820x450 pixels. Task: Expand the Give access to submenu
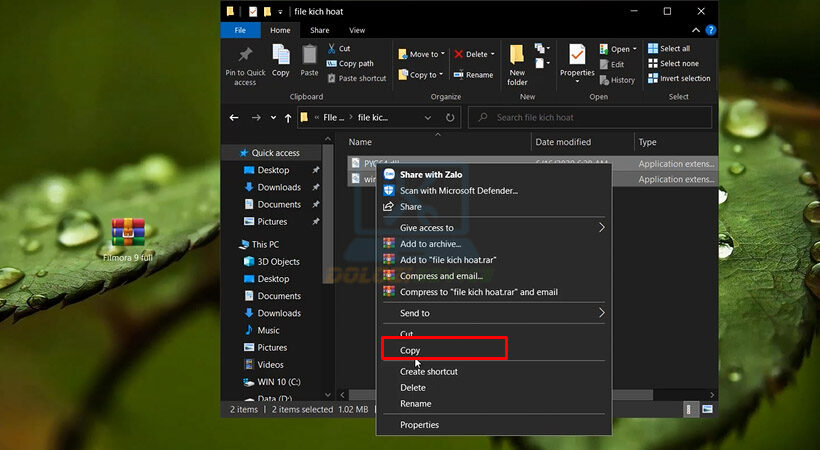tap(601, 228)
